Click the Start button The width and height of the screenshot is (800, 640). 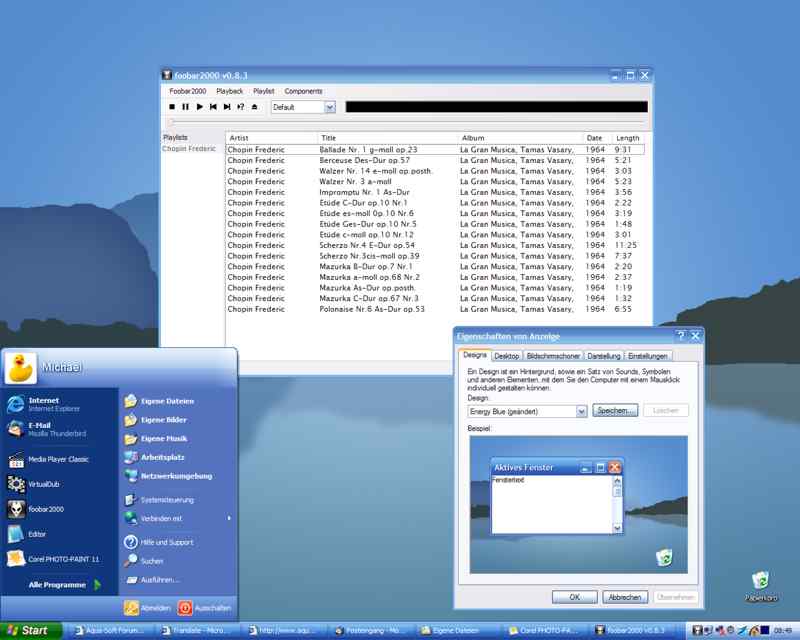coord(31,631)
